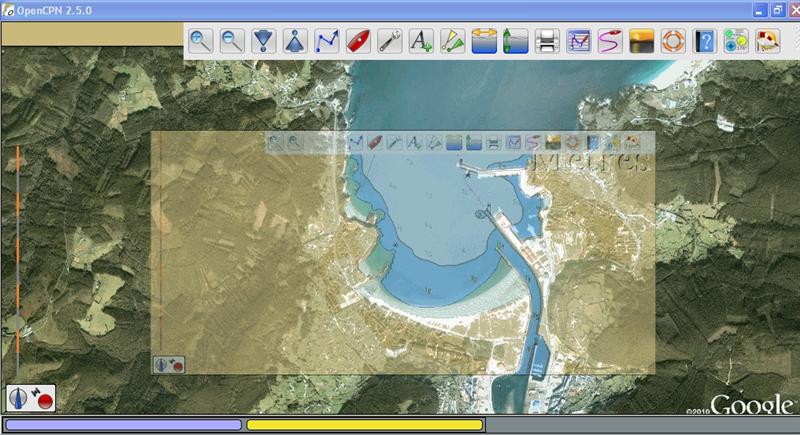Zoom out with the minus magnifier tool
Image resolution: width=800 pixels, height=435 pixels.
(232, 41)
